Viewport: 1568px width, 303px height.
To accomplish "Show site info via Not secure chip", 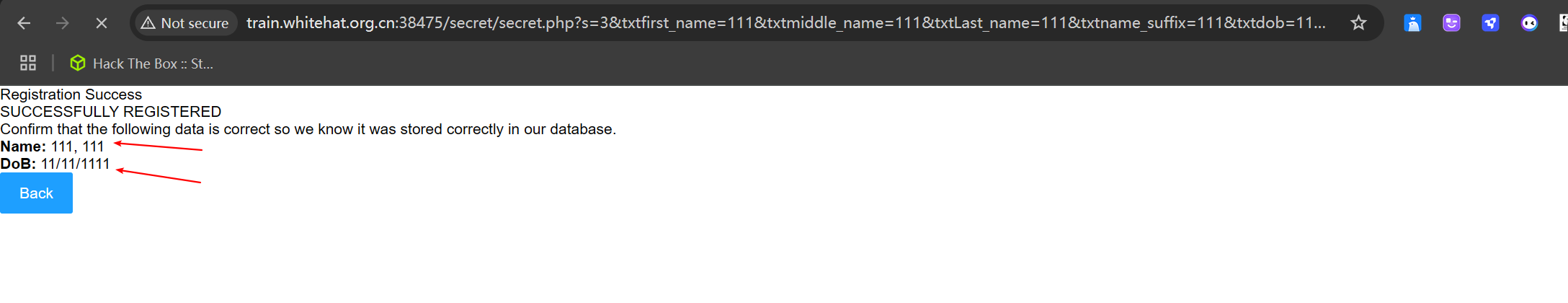I will point(185,23).
